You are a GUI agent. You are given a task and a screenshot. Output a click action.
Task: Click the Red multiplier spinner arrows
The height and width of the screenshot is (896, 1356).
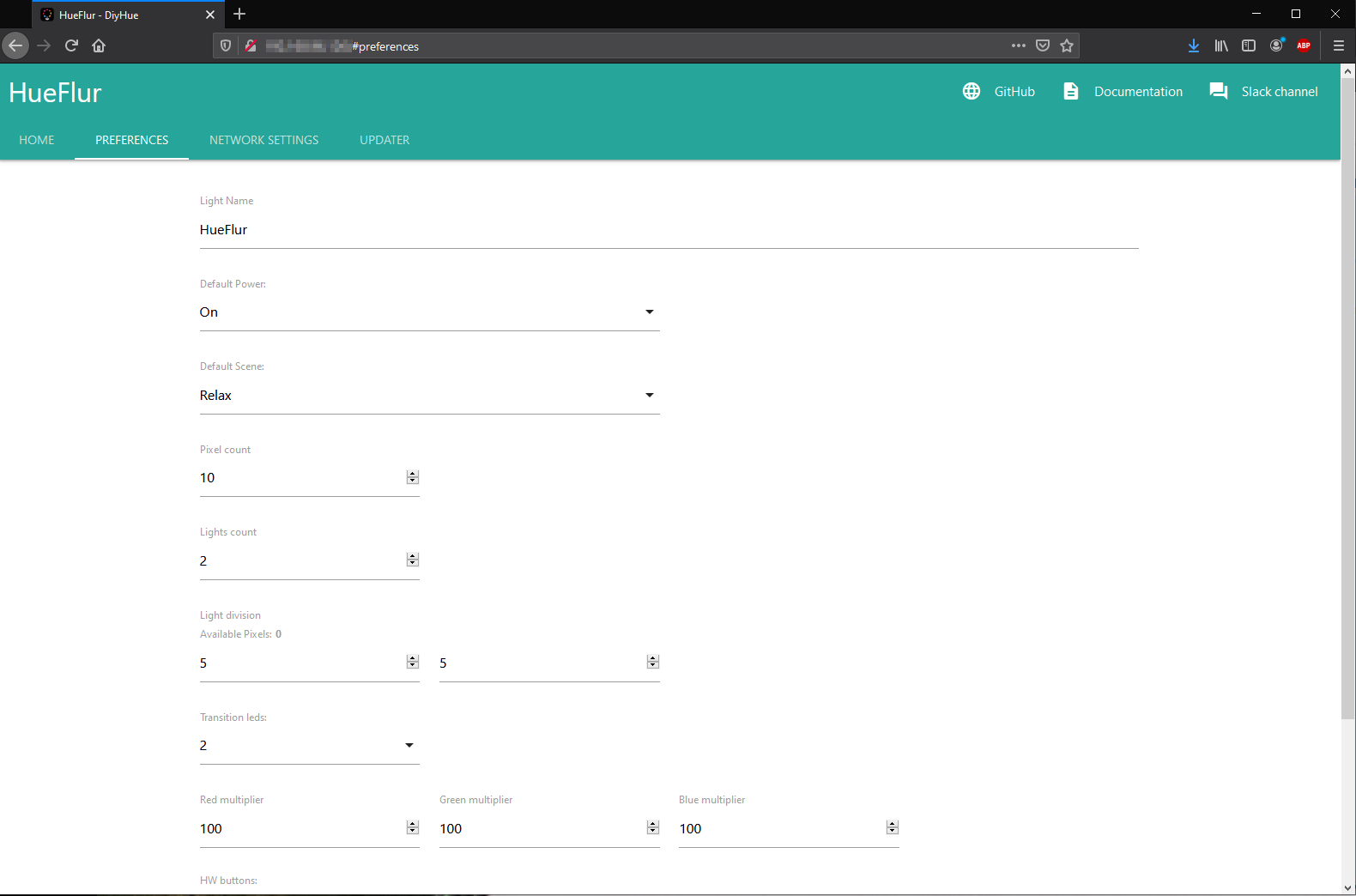(413, 827)
